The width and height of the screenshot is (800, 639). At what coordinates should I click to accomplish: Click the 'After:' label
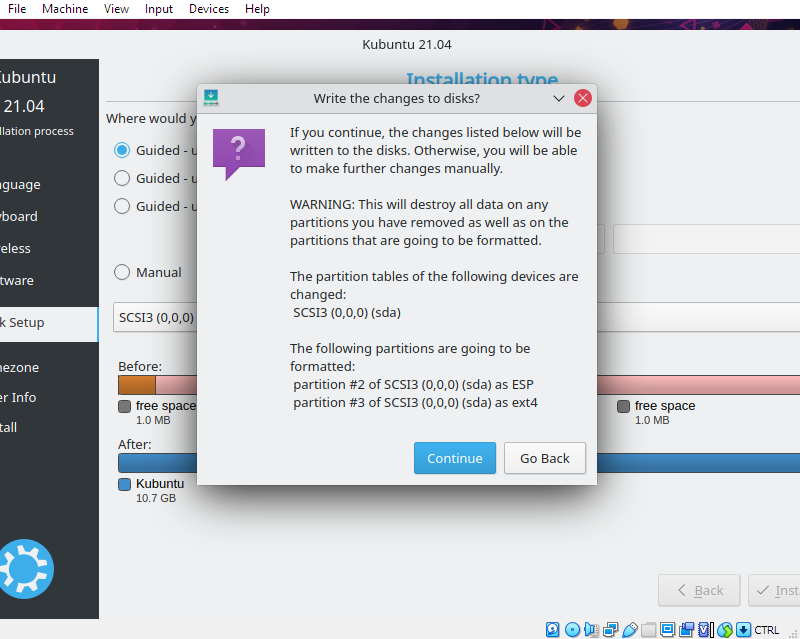pos(135,444)
